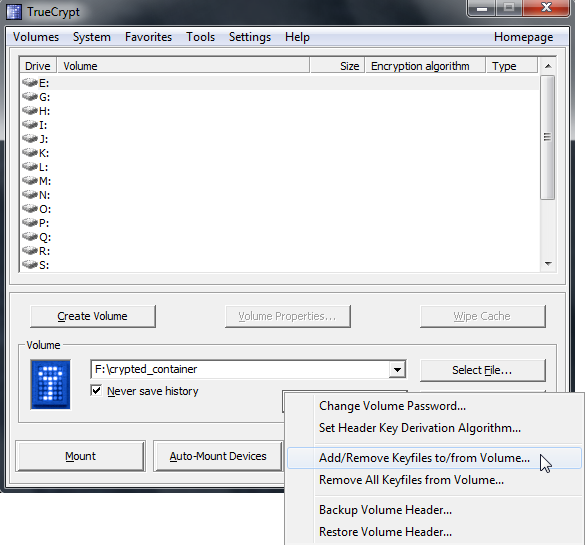
Task: Click the drive list scroll up arrow
Action: coord(548,66)
